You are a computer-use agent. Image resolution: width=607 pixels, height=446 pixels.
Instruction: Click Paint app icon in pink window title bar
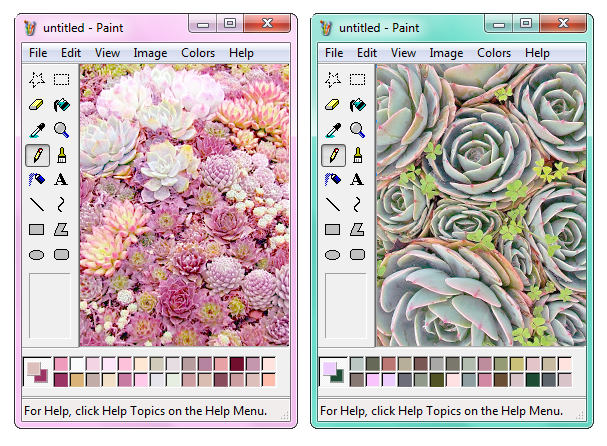click(x=30, y=28)
